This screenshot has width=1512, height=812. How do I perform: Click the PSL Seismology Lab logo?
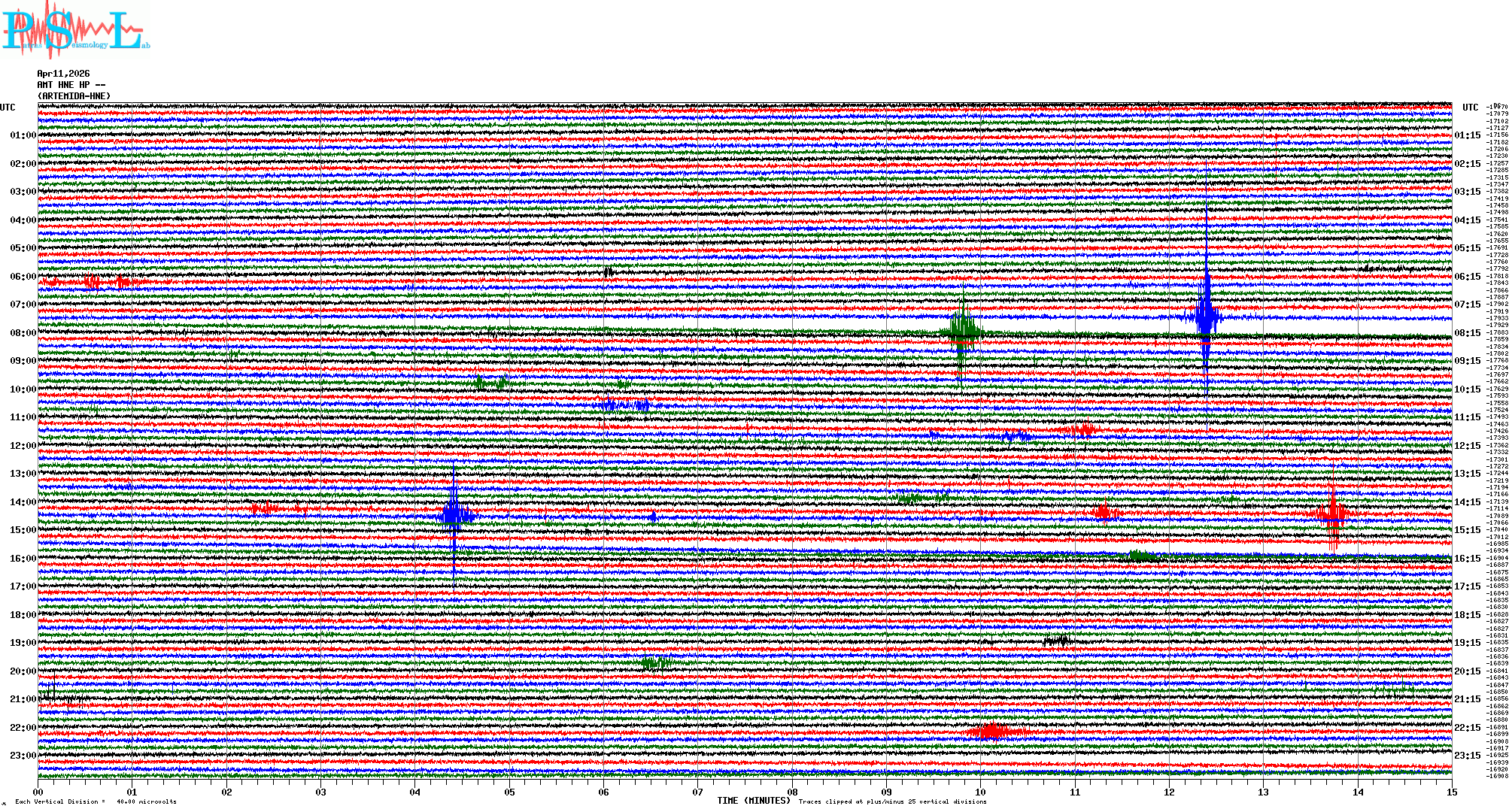click(75, 30)
